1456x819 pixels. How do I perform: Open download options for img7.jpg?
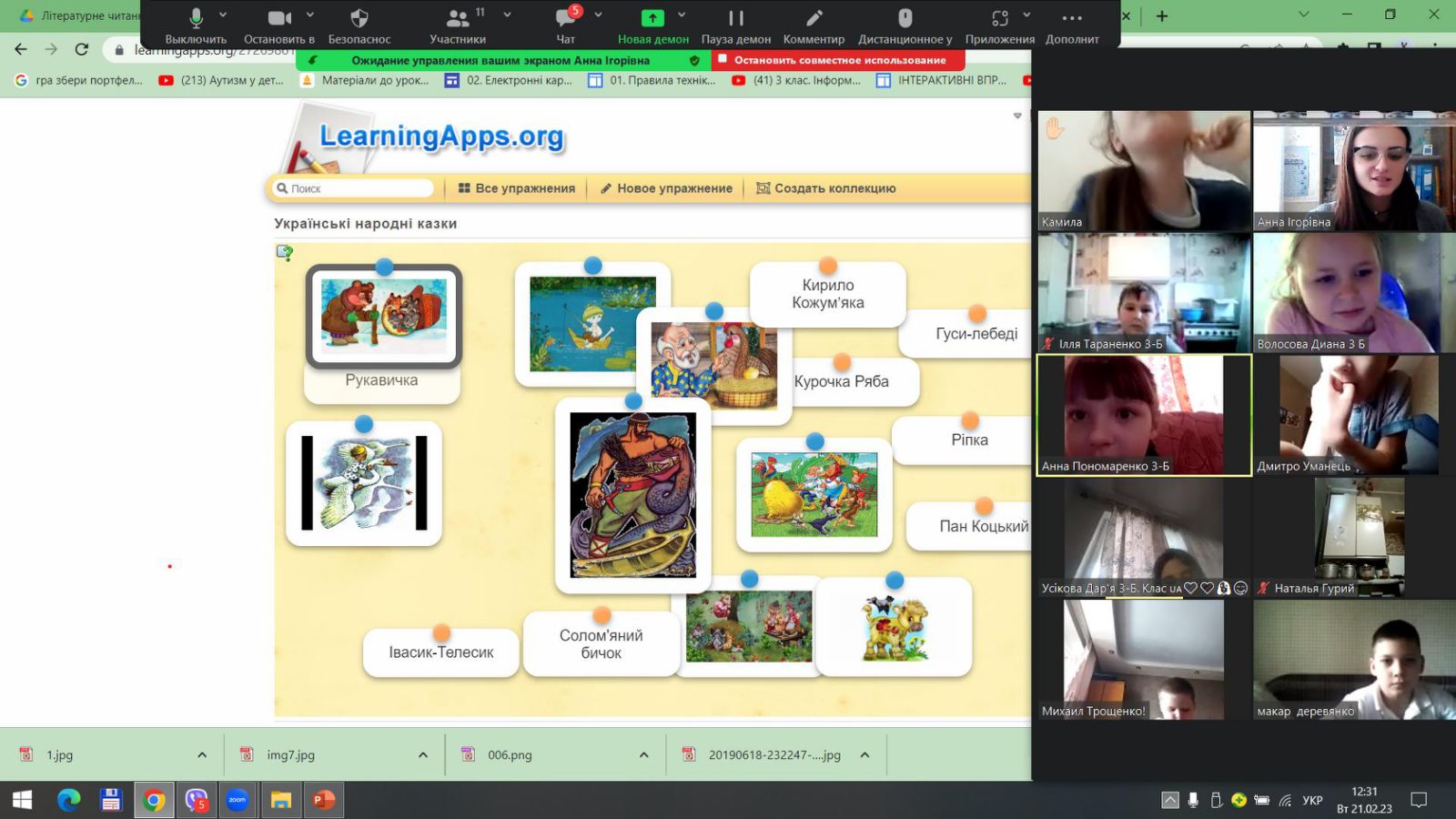click(x=423, y=754)
